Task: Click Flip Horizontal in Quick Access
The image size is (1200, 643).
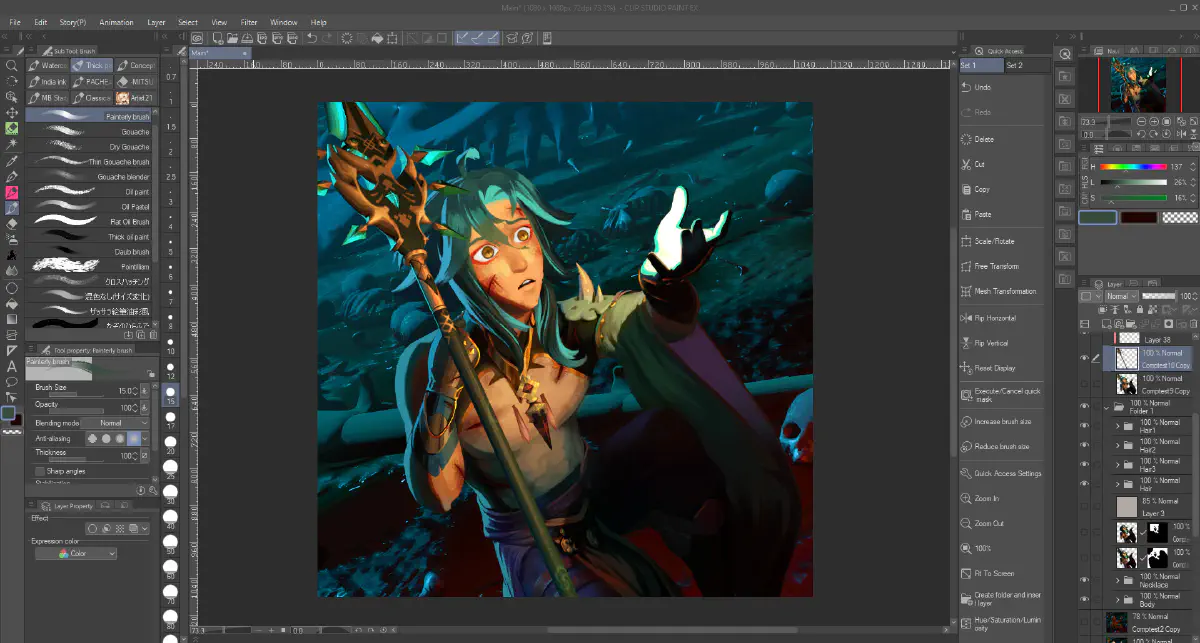Action: (994, 318)
